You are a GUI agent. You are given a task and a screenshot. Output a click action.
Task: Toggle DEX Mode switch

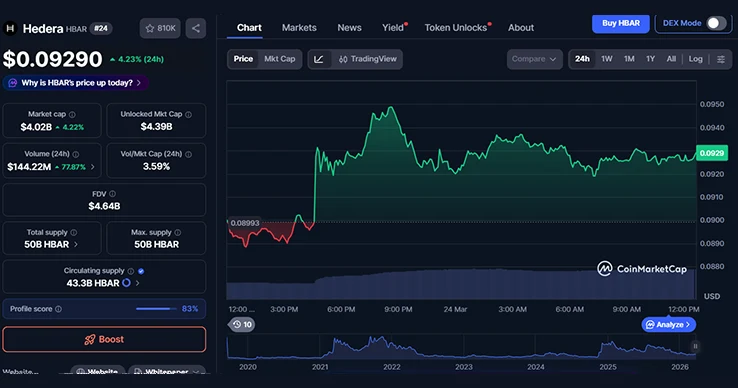click(716, 23)
